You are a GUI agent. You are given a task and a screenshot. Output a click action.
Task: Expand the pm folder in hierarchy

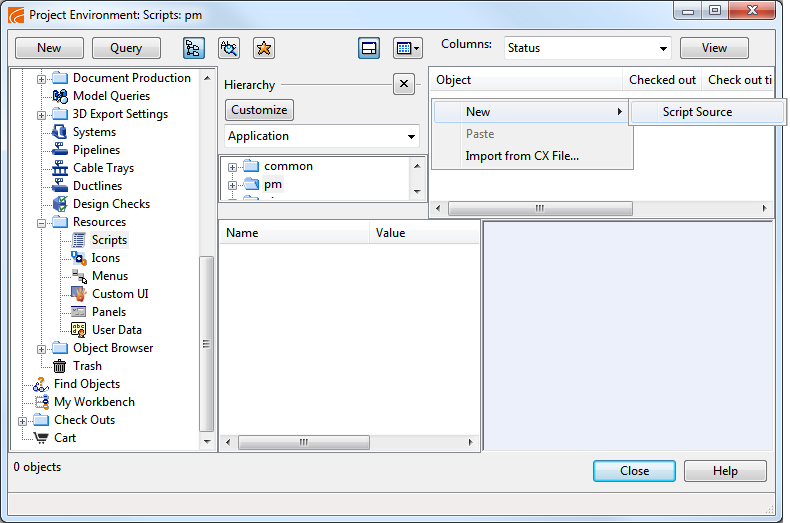click(x=232, y=185)
